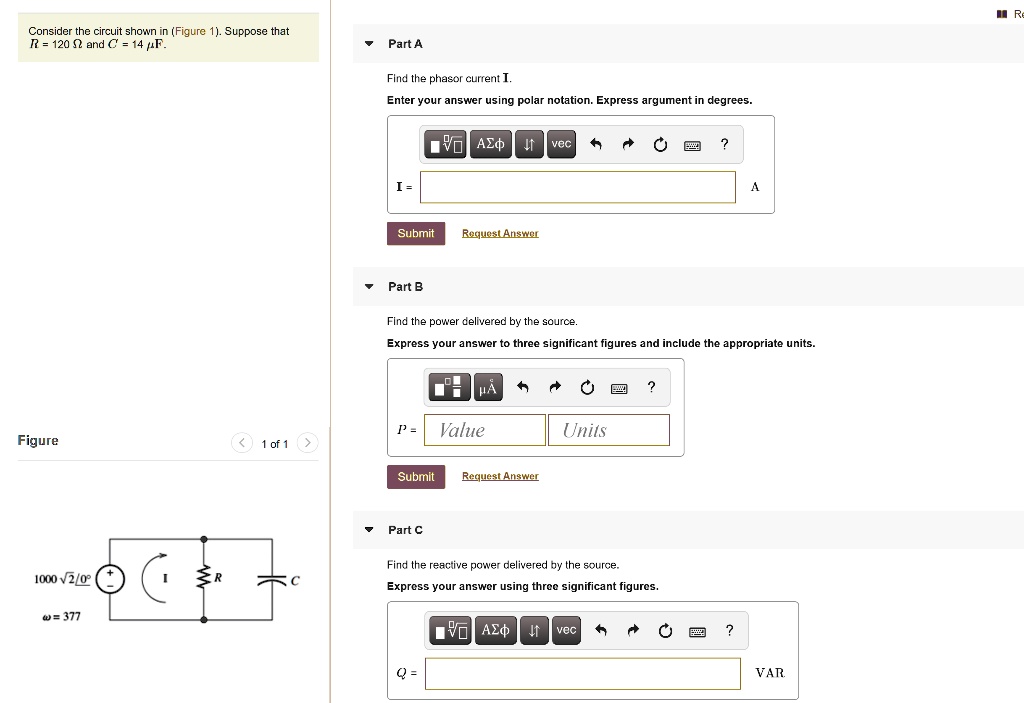This screenshot has height=703, width=1024.
Task: Apply vector notation using the vec button
Action: click(561, 144)
